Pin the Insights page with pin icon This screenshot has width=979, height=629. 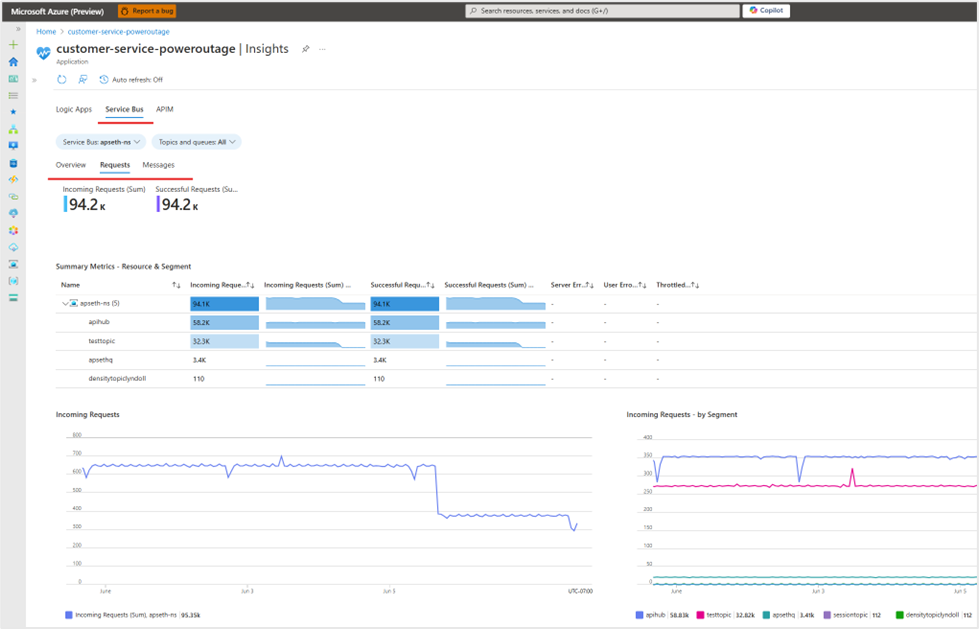pyautogui.click(x=305, y=49)
